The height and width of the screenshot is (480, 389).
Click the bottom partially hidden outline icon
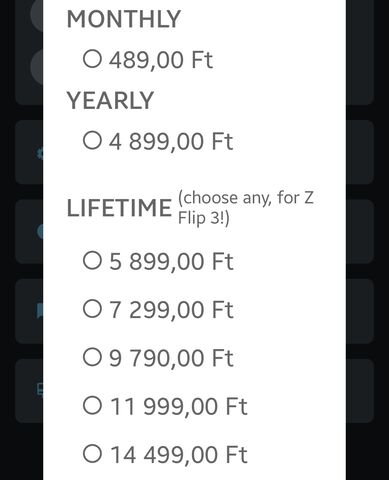click(40, 389)
